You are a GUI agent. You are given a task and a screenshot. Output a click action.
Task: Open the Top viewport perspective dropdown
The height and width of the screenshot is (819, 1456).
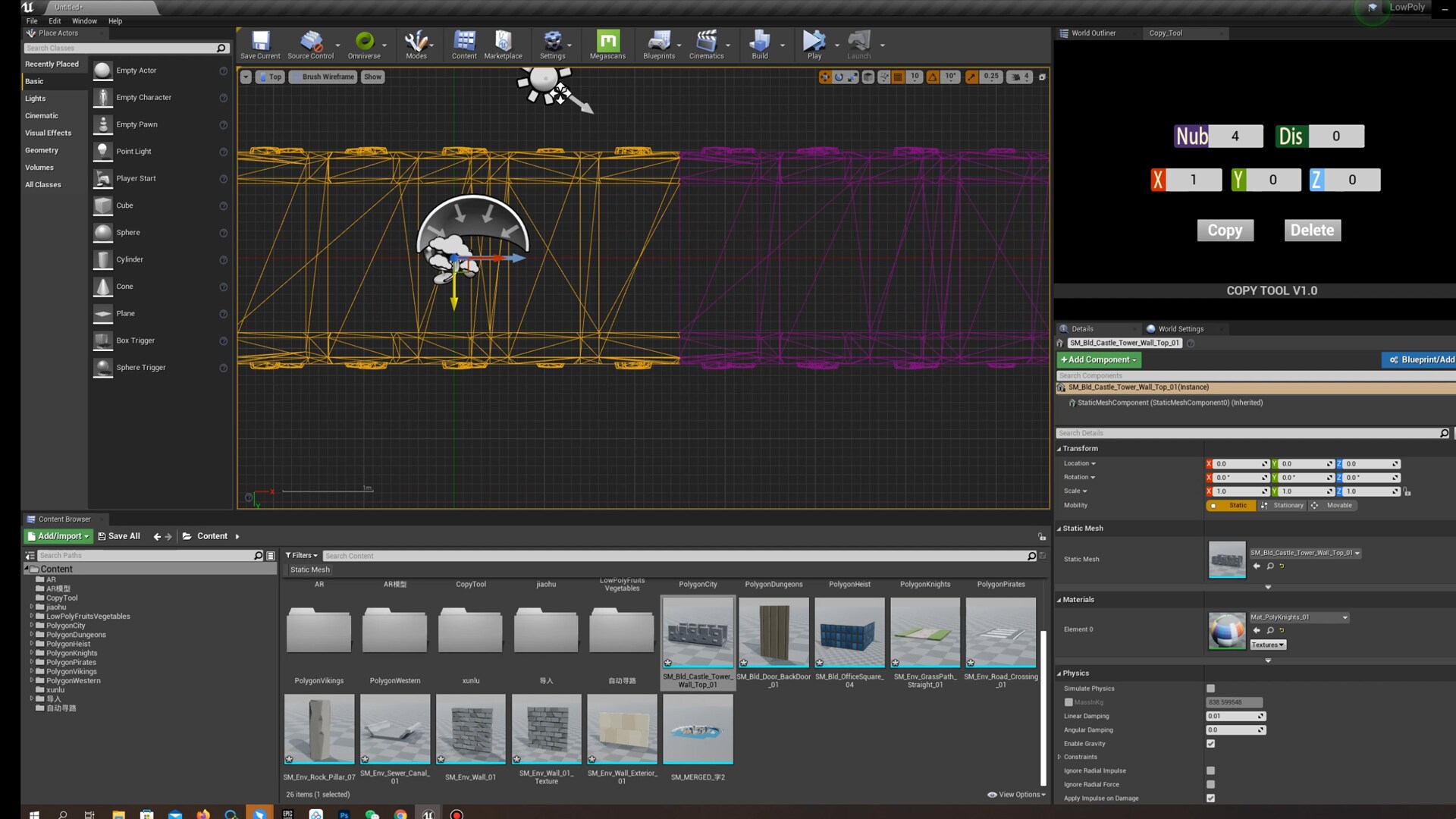click(x=270, y=77)
